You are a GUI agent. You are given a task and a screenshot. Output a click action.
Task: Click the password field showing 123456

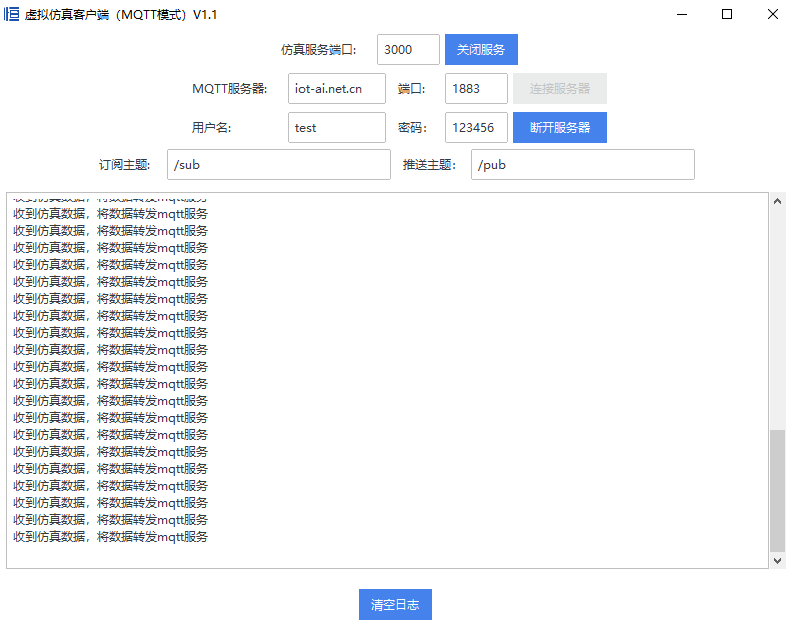[476, 127]
